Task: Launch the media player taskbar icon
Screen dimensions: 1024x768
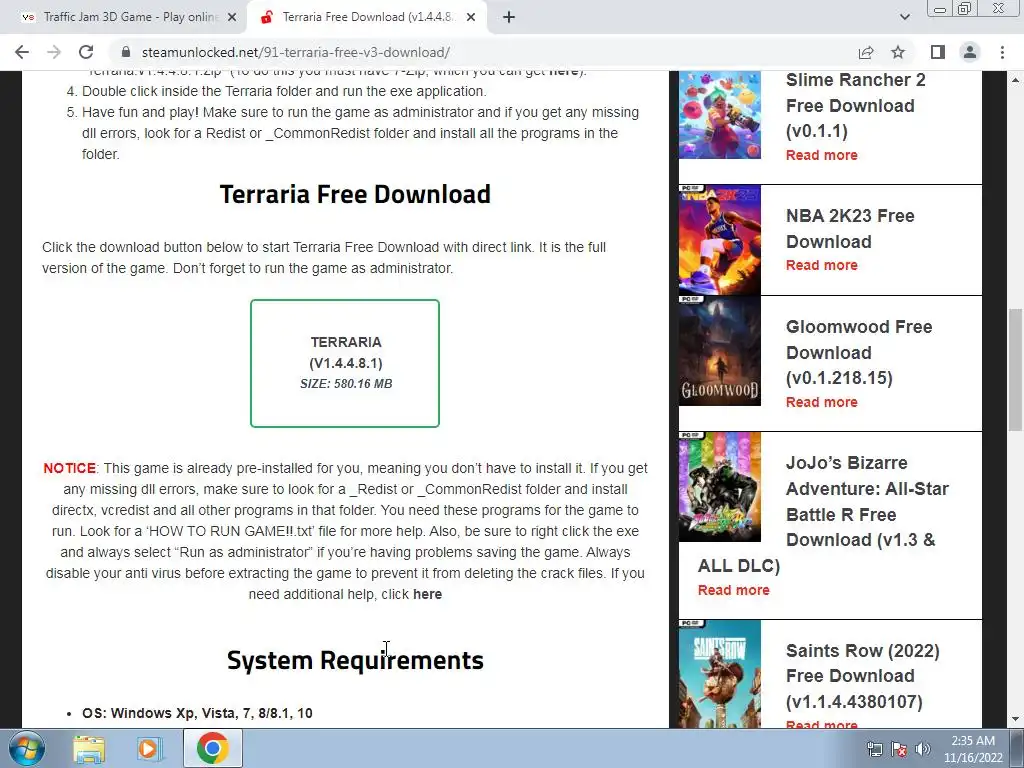Action: [x=149, y=748]
